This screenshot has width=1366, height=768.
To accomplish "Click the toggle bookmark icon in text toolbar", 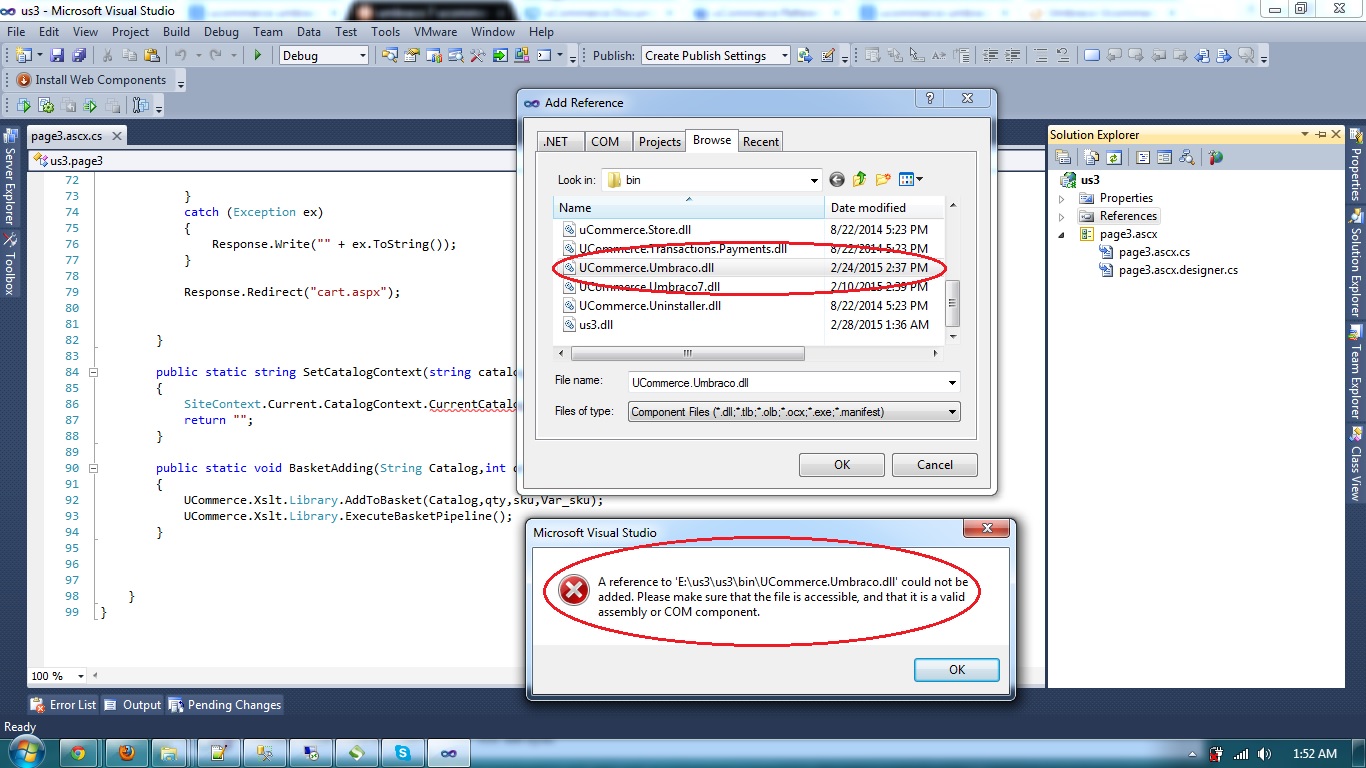I will point(1092,56).
